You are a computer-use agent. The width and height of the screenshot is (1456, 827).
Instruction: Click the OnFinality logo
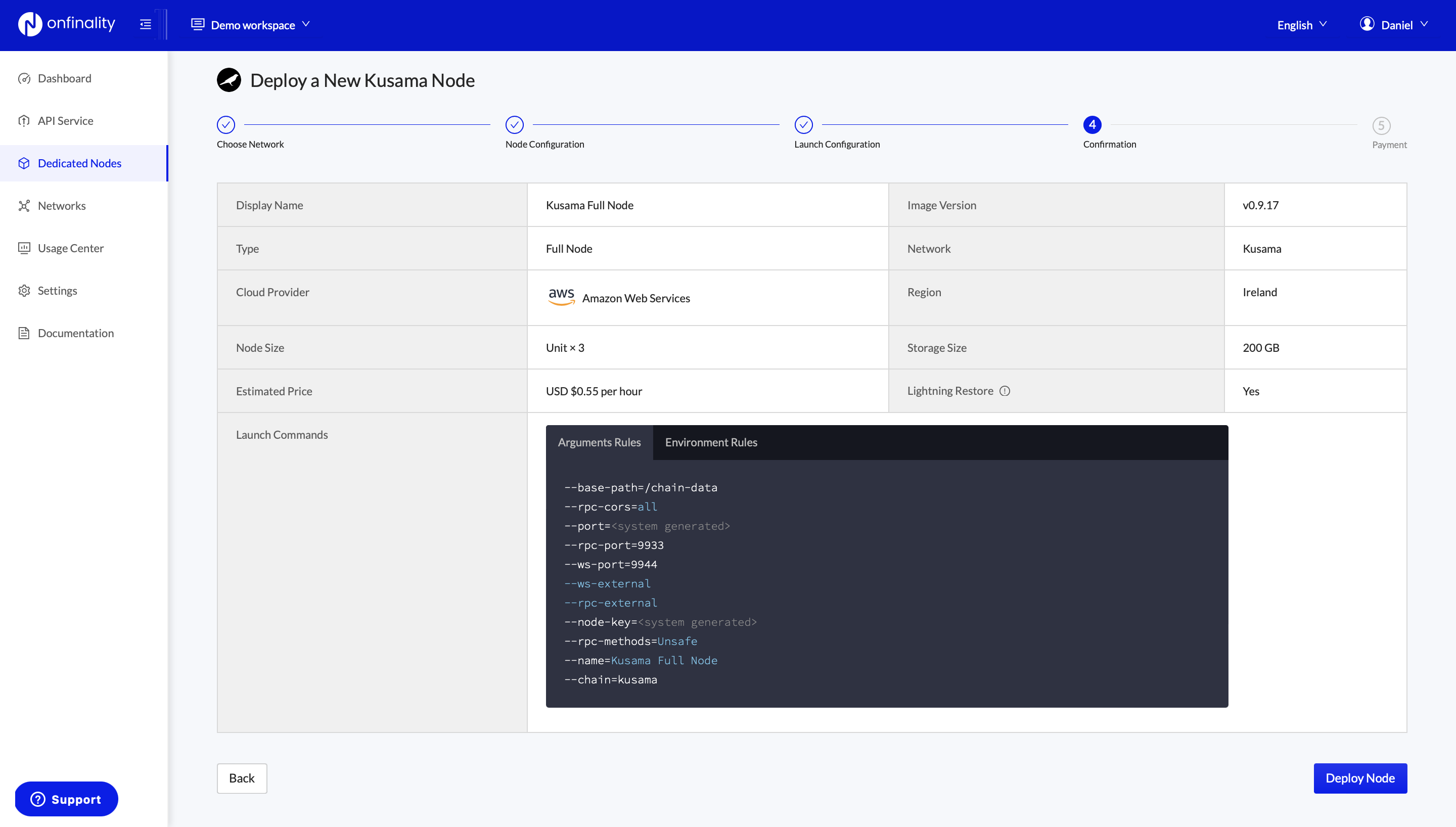coord(66,24)
